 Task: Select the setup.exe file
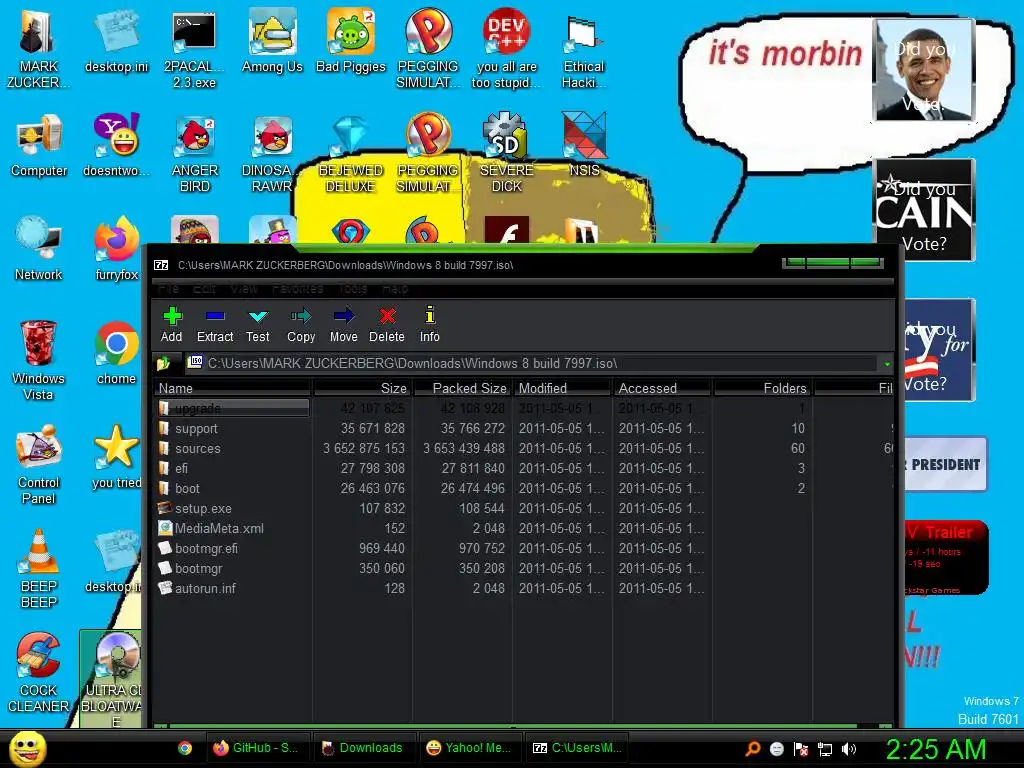coord(202,508)
